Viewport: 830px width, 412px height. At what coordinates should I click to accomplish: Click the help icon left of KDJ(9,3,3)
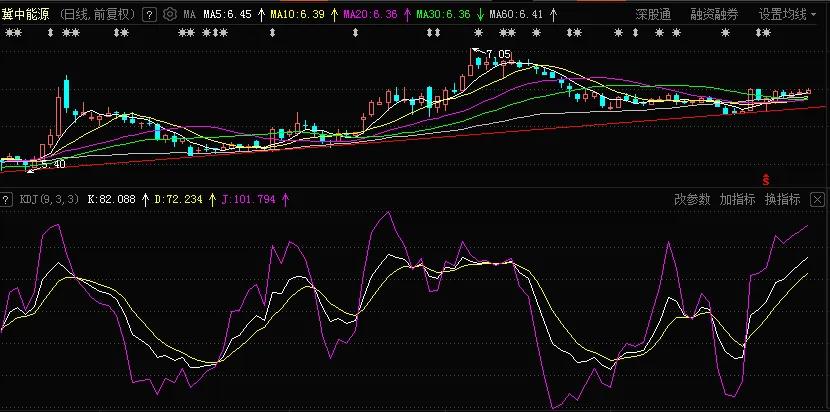tap(6, 199)
